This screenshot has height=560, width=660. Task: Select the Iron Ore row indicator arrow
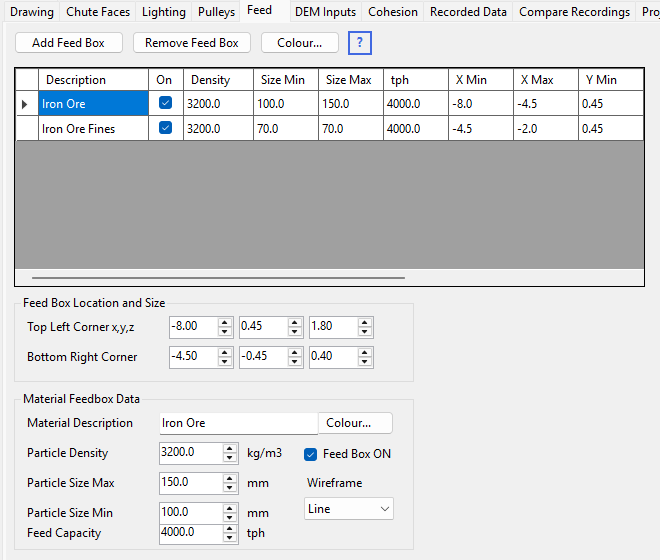click(24, 104)
